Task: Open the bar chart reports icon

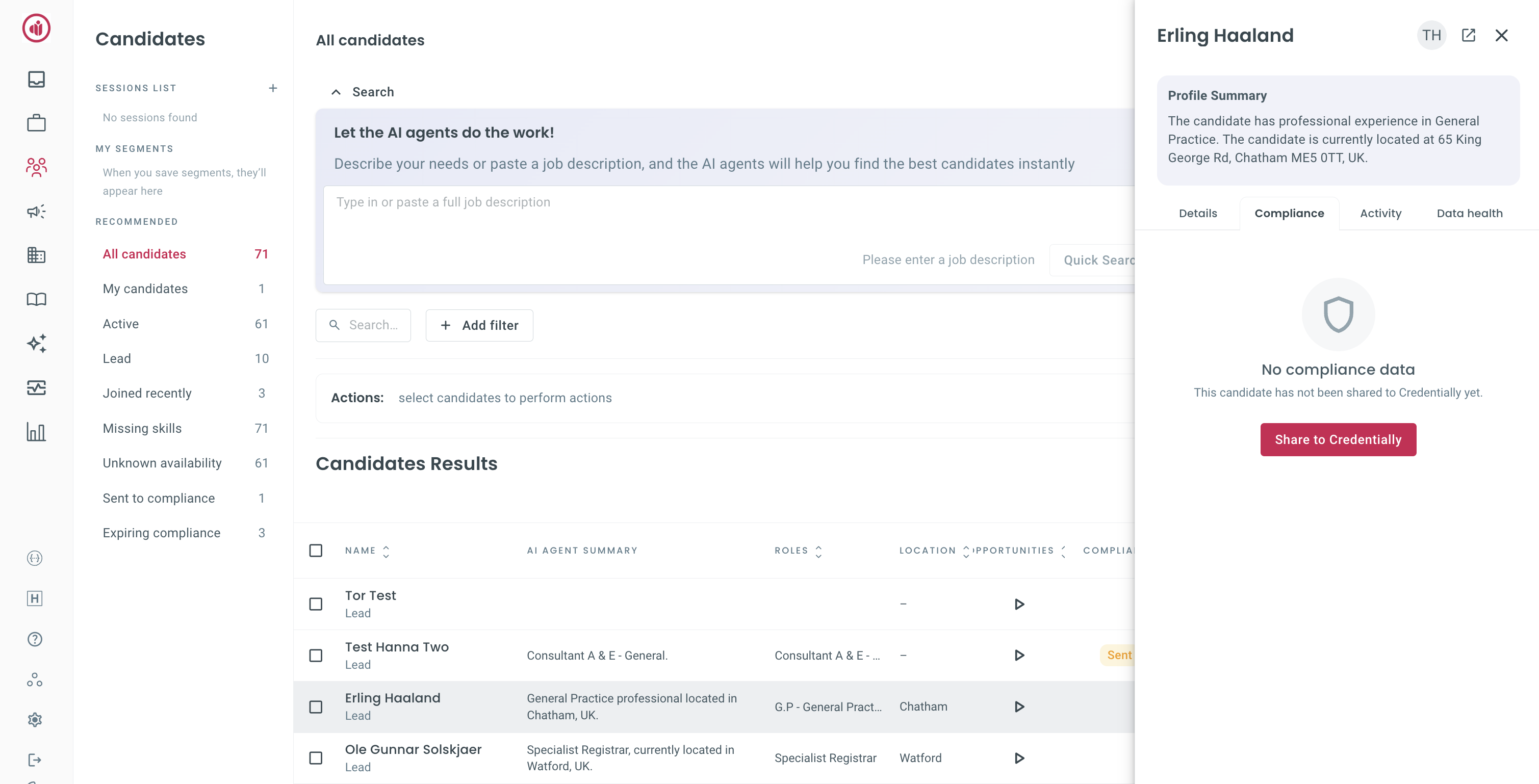Action: point(36,432)
